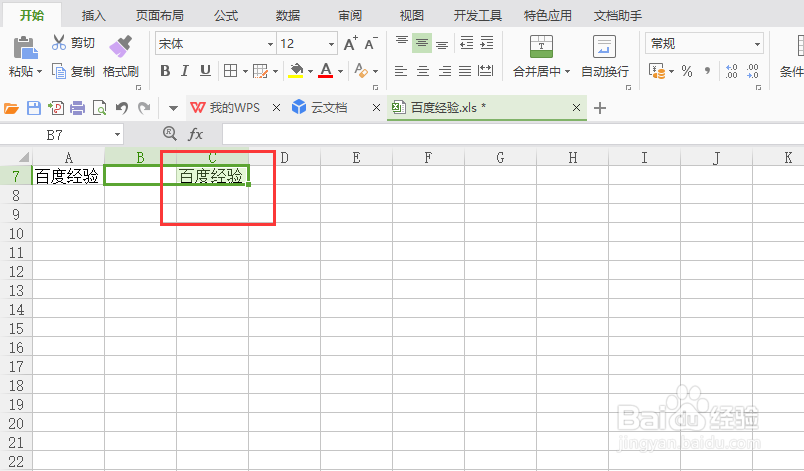This screenshot has height=471, width=804.
Task: Click the undo arrow
Action: (122, 108)
